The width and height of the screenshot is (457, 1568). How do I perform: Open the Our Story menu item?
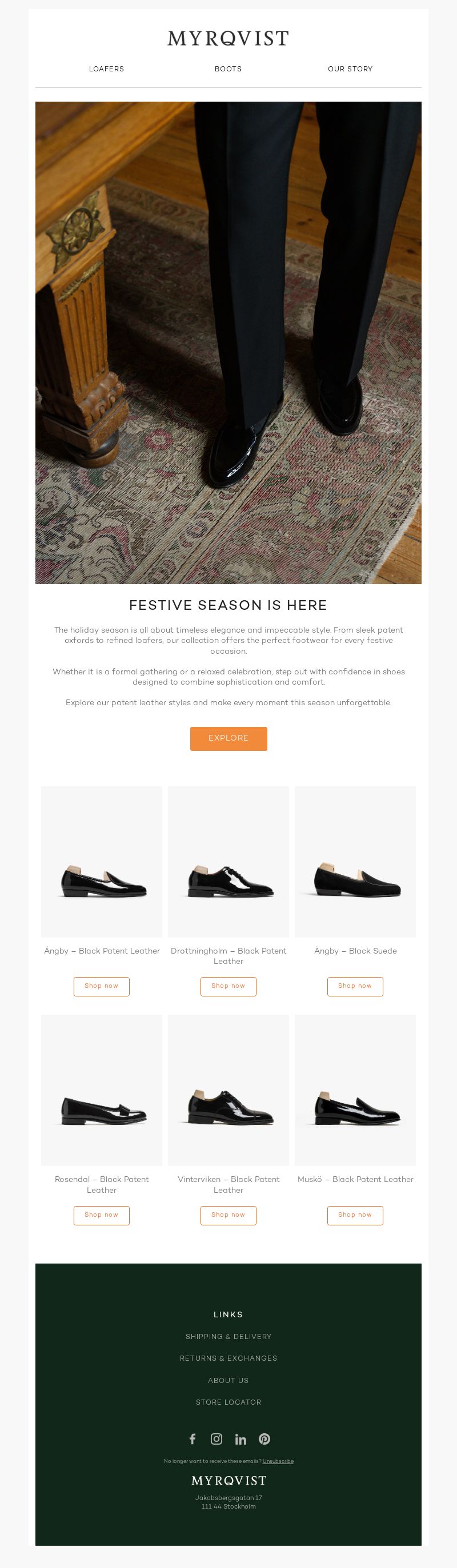pyautogui.click(x=350, y=69)
